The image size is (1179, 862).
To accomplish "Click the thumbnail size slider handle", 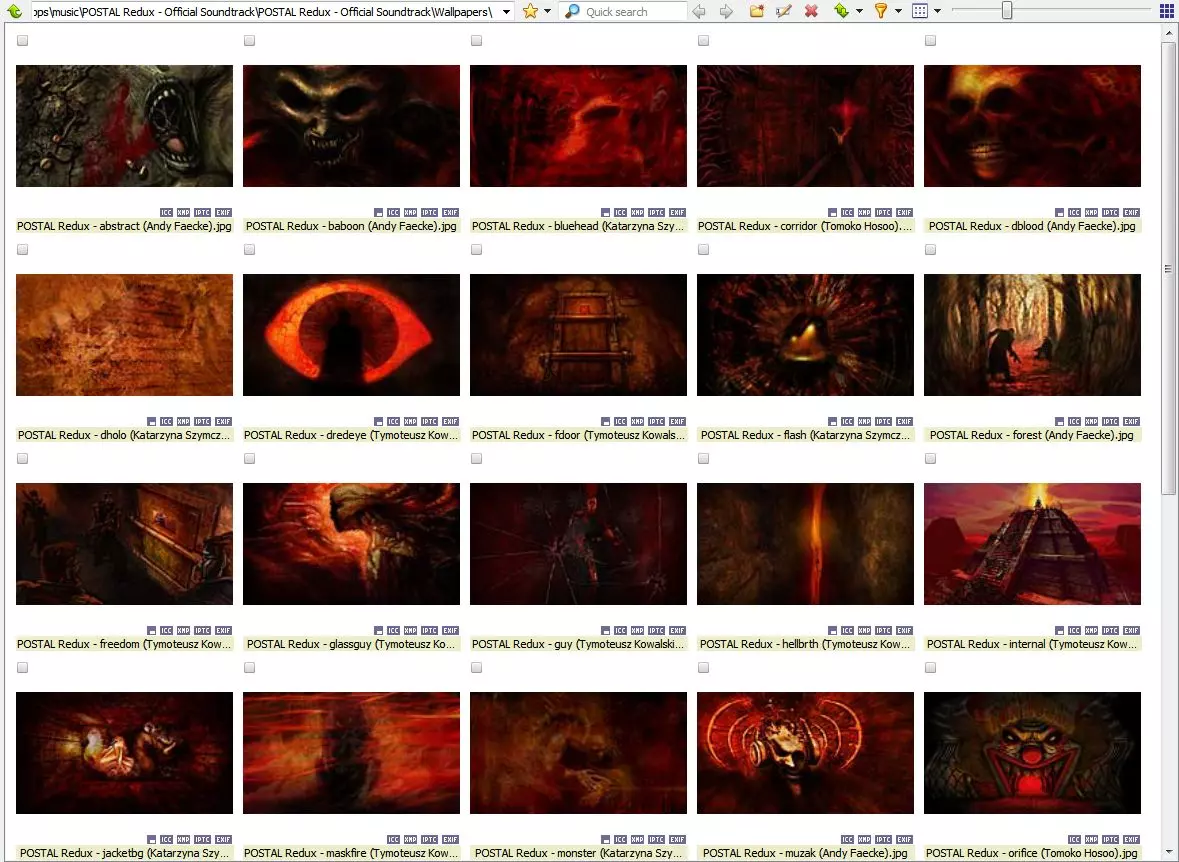I will (1007, 11).
